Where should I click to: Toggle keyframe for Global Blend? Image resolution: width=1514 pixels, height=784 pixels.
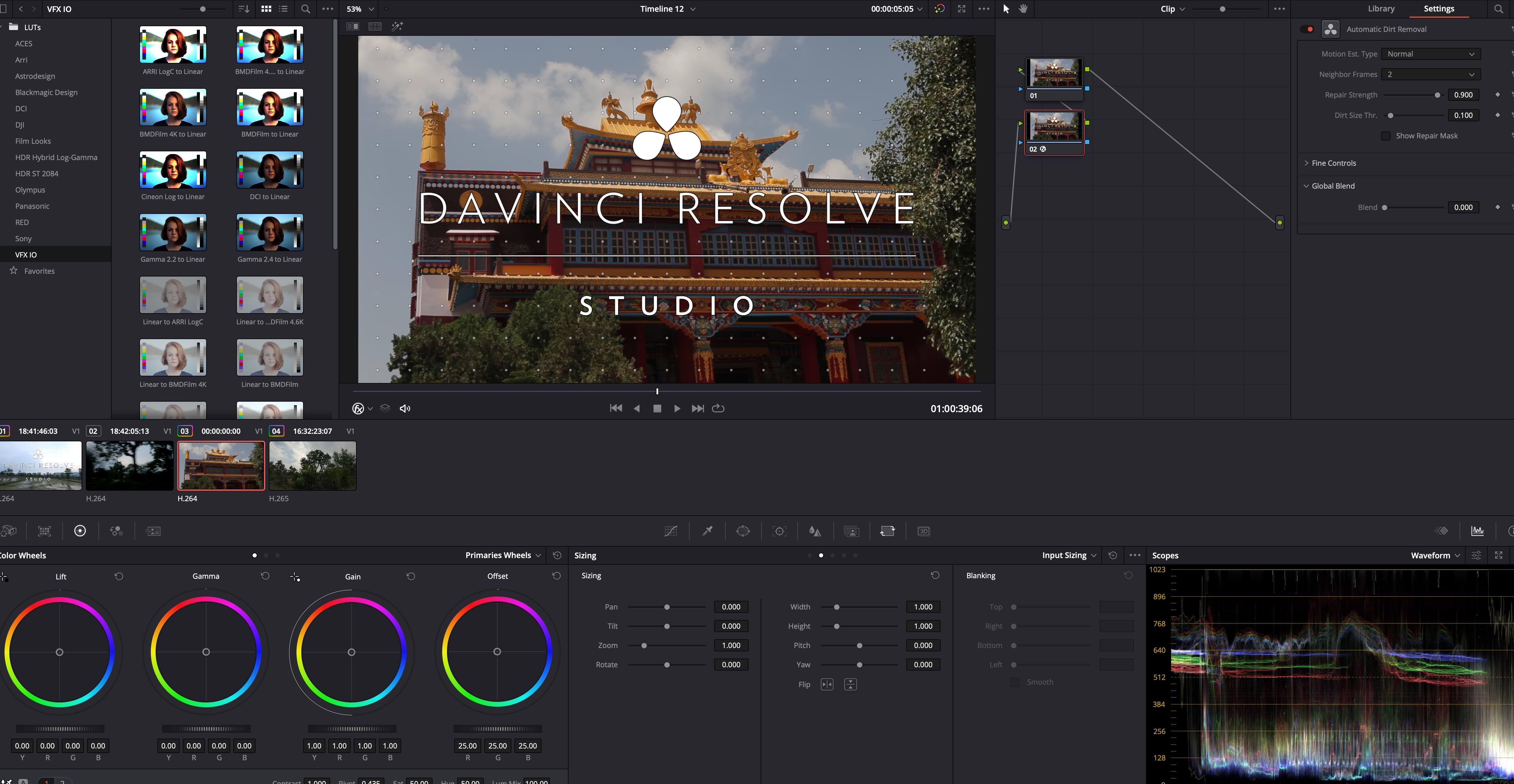point(1497,207)
